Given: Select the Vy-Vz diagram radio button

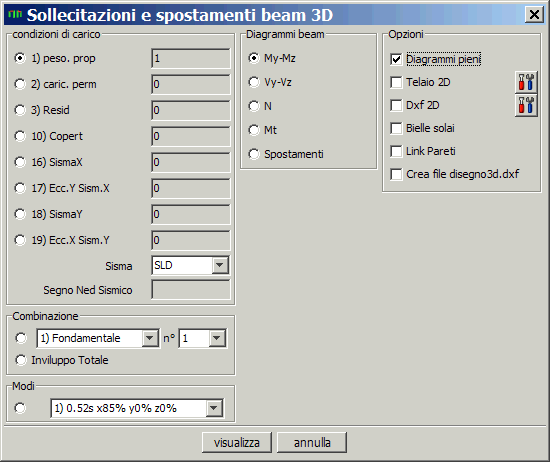Looking at the screenshot, I should coord(254,82).
